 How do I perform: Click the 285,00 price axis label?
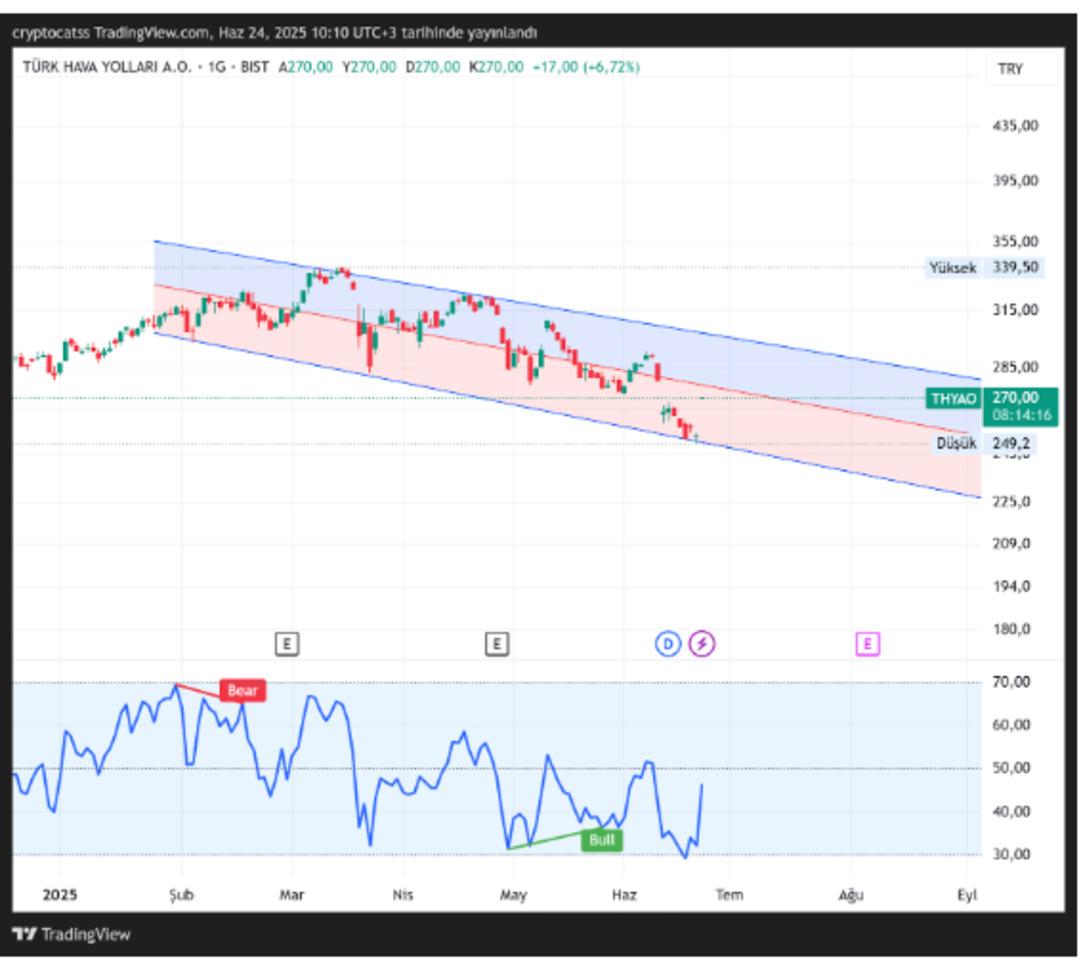(x=1015, y=367)
